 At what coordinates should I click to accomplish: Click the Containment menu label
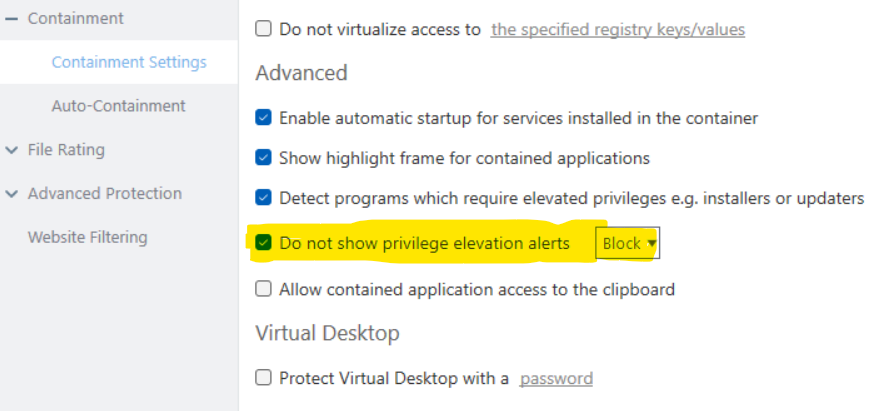(x=76, y=19)
